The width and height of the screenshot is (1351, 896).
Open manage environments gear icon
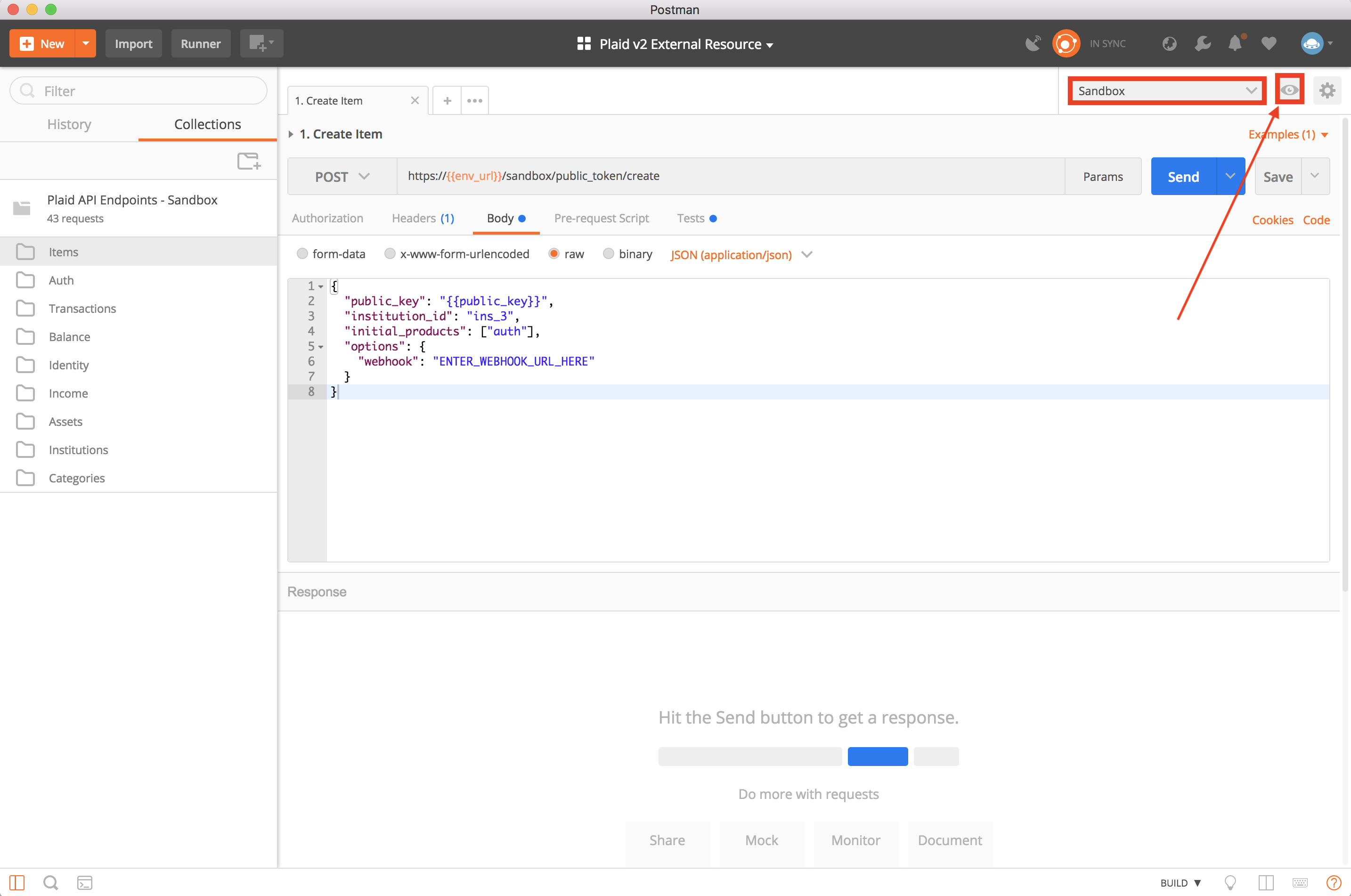(x=1327, y=90)
